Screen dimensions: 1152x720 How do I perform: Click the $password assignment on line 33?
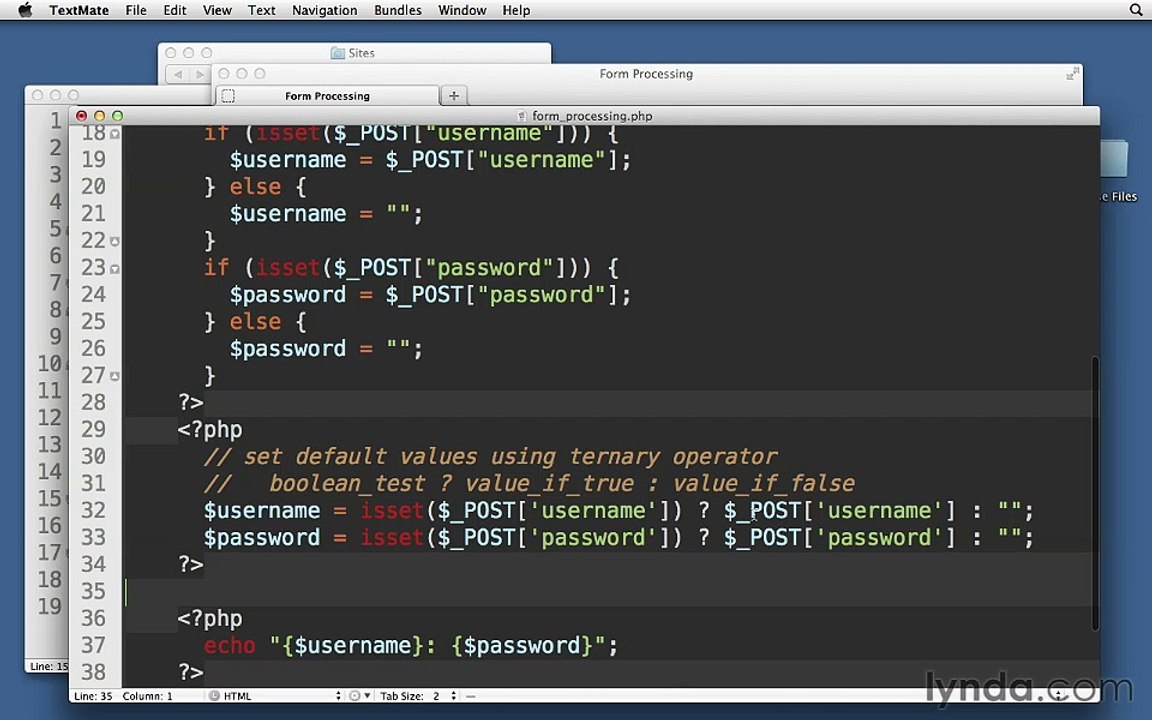(x=619, y=538)
